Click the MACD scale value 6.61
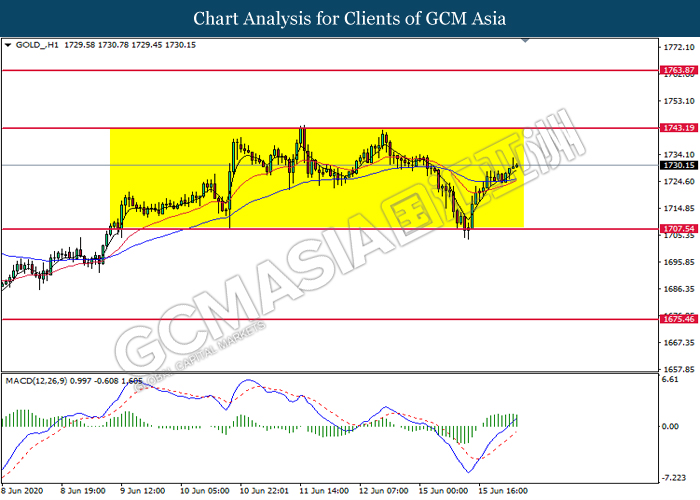700x500 pixels. click(x=670, y=379)
